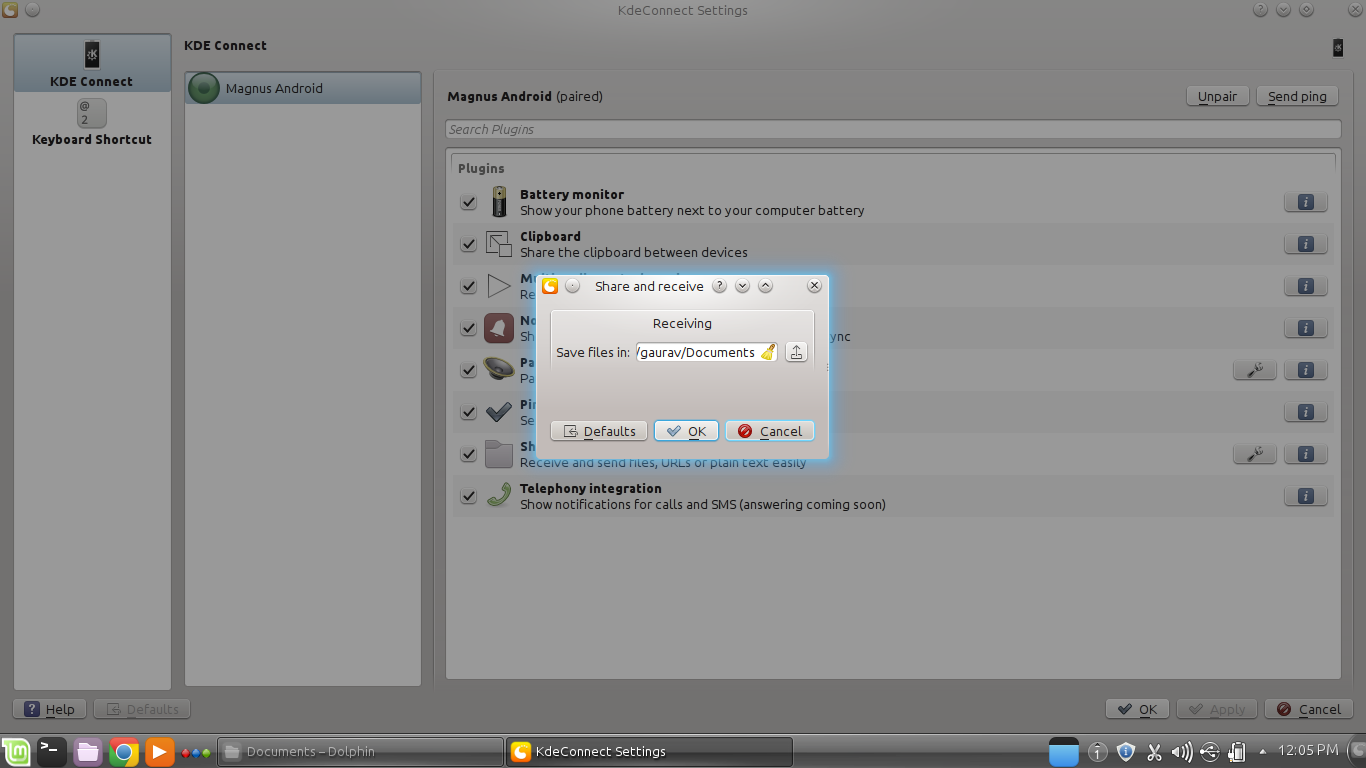Click the Telephony integration phone icon
The image size is (1366, 768).
pyautogui.click(x=499, y=496)
